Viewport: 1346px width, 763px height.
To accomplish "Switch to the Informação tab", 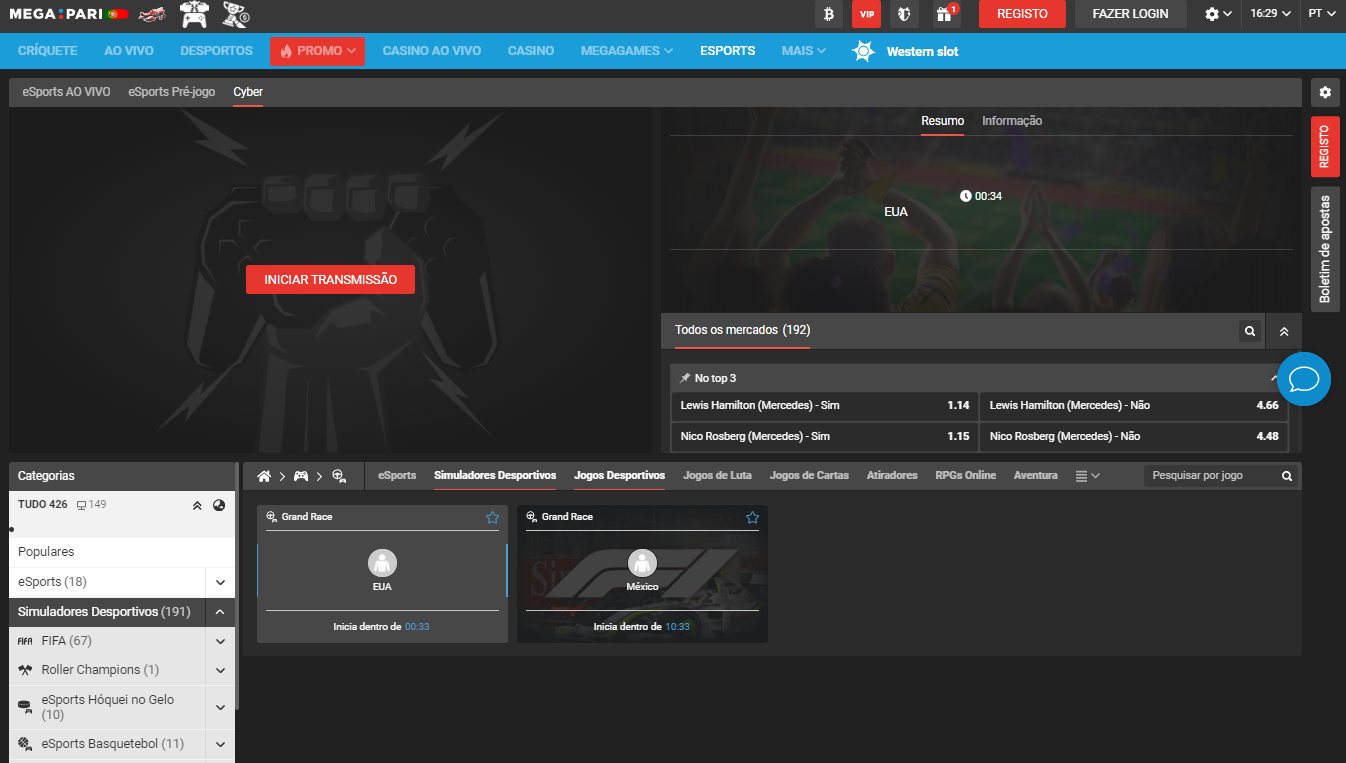I will [1011, 121].
